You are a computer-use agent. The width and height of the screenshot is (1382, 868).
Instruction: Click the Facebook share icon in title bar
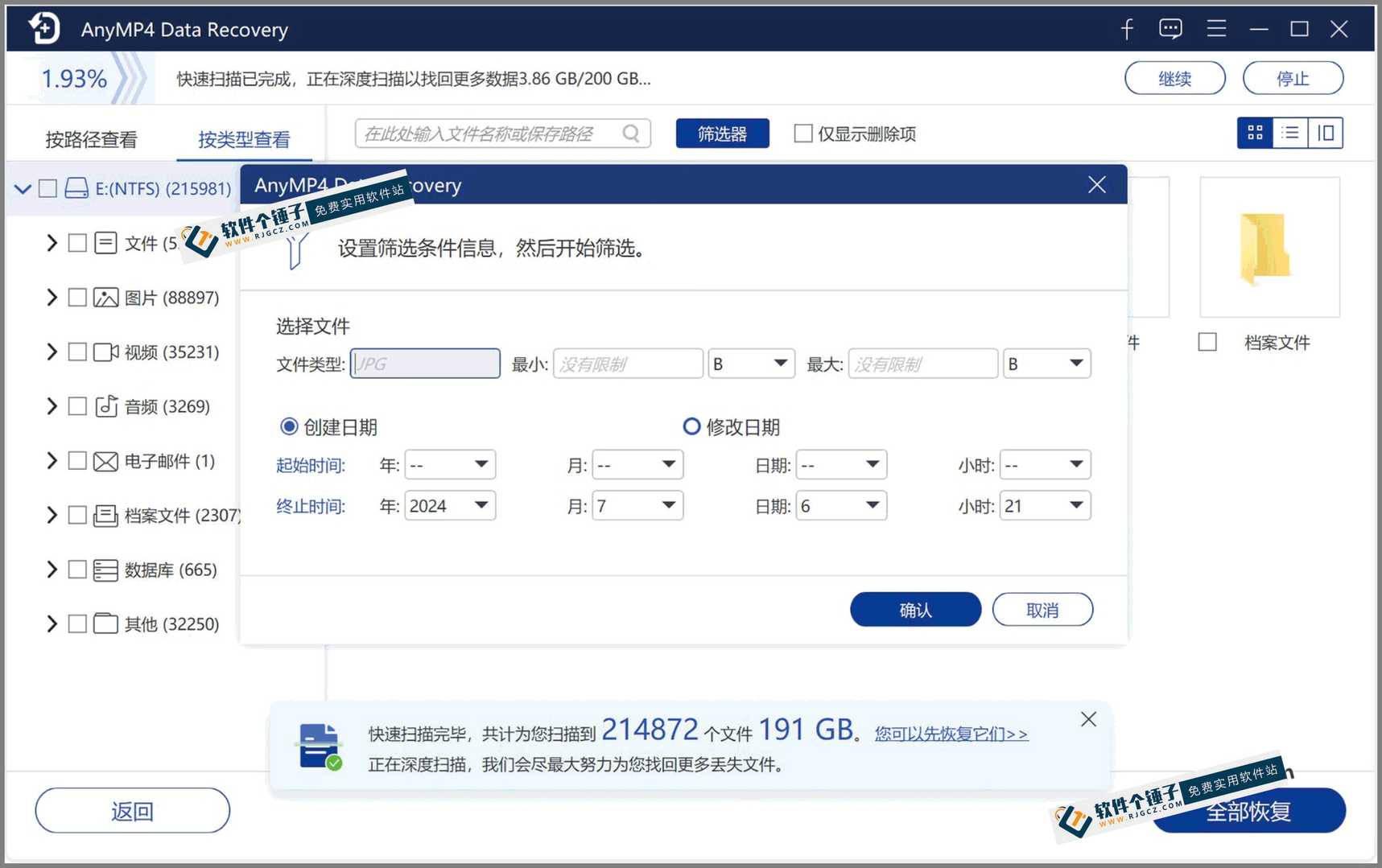(x=1126, y=28)
